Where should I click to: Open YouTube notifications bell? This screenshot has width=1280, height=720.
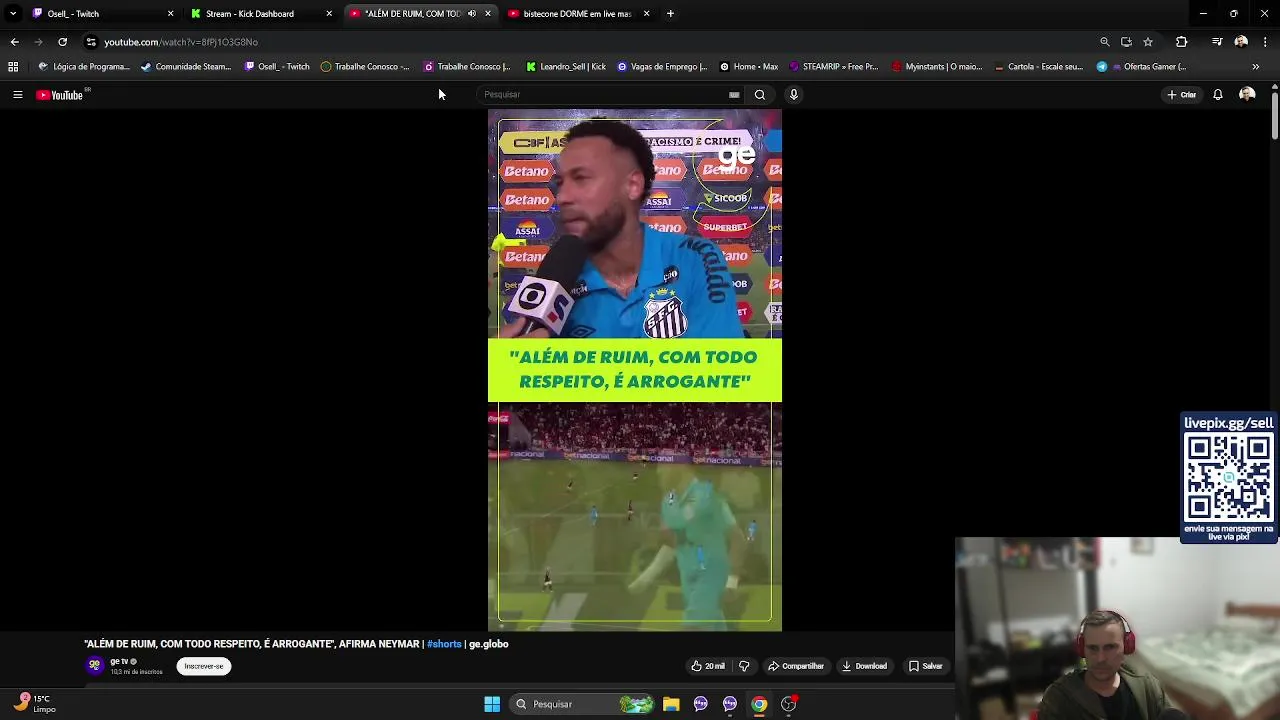pos(1218,95)
